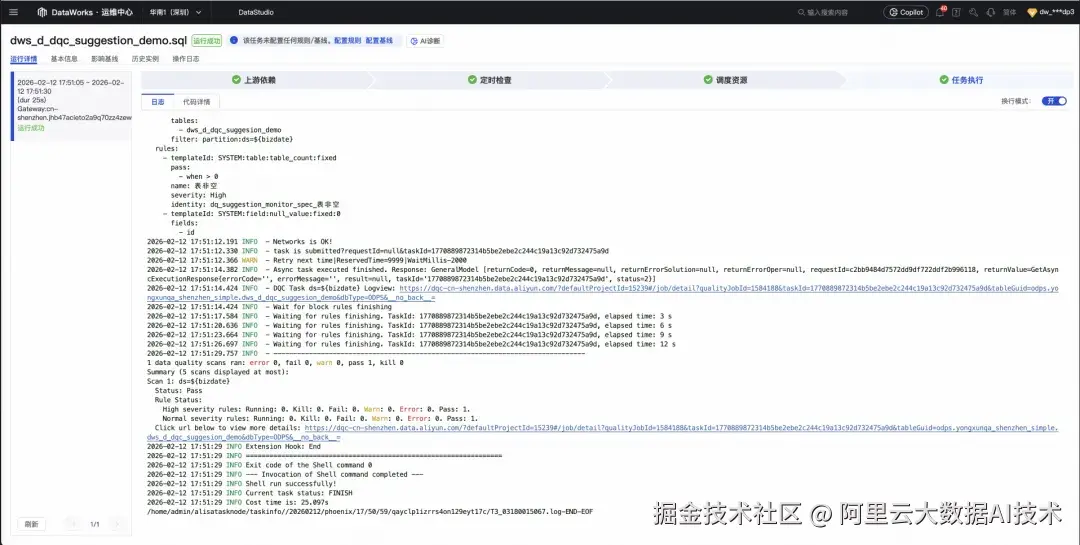The image size is (1080, 545).
Task: Switch to the 影响基线 tab
Action: point(105,59)
